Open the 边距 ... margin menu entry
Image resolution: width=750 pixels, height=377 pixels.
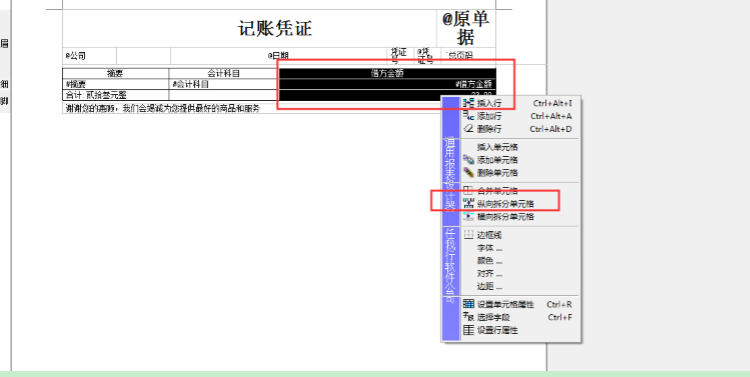point(489,287)
